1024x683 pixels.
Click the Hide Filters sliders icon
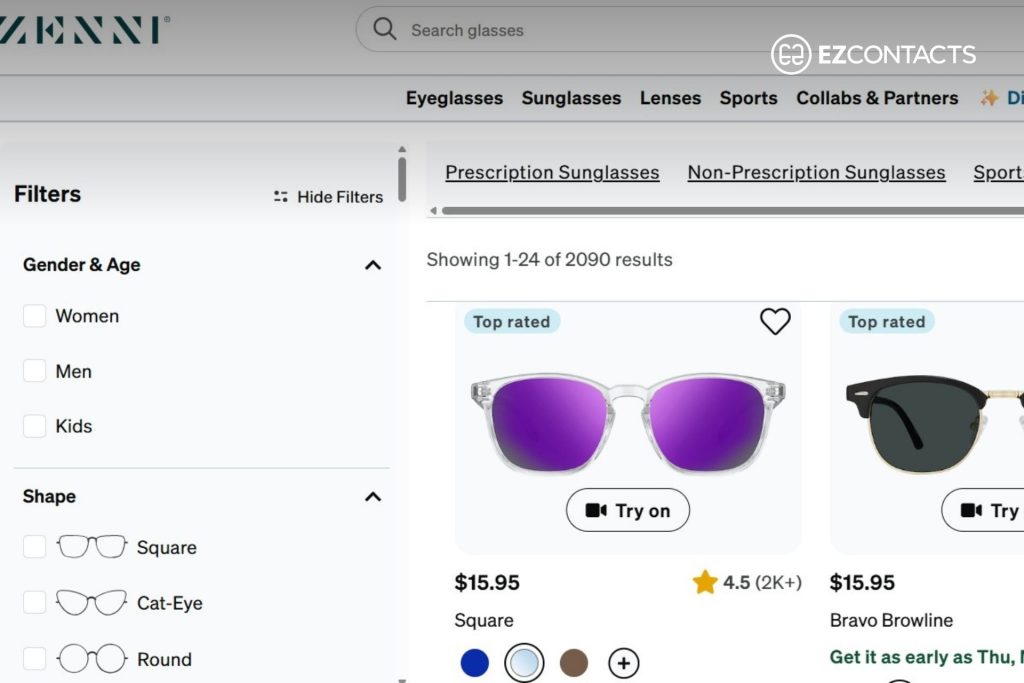coord(281,197)
